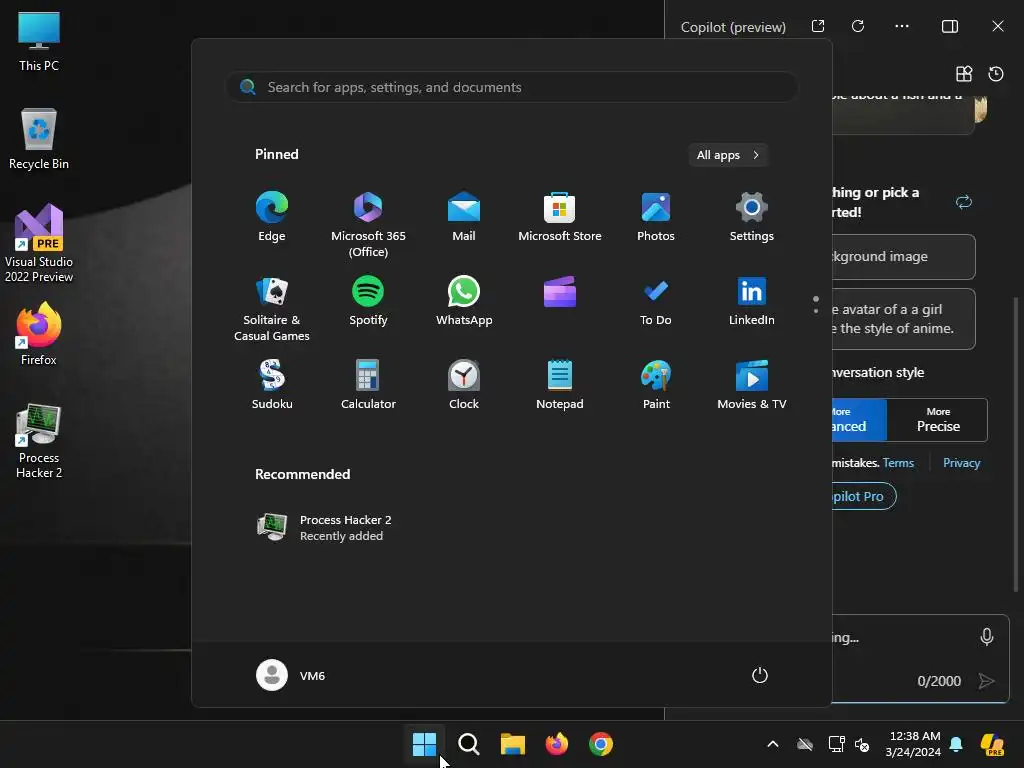Launch Microsoft 365 (Office) app
Screen dimensions: 1024x768
point(368,225)
